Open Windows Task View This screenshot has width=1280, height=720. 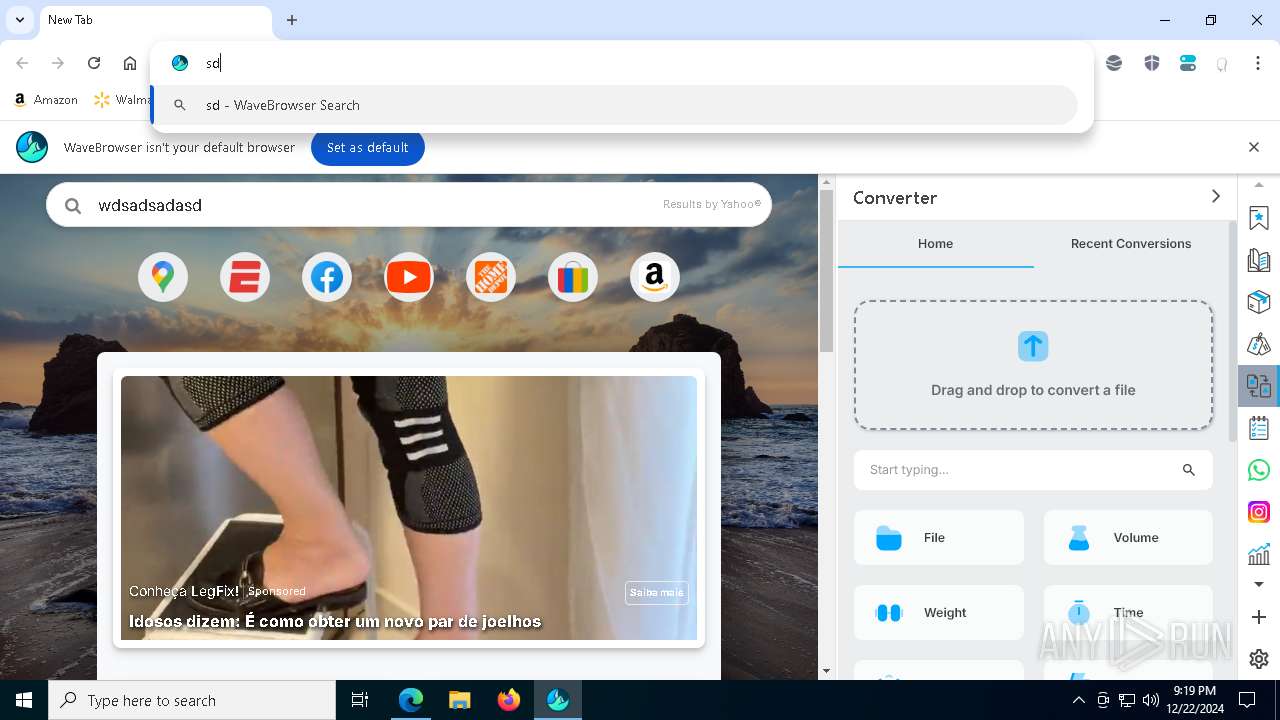click(x=360, y=700)
